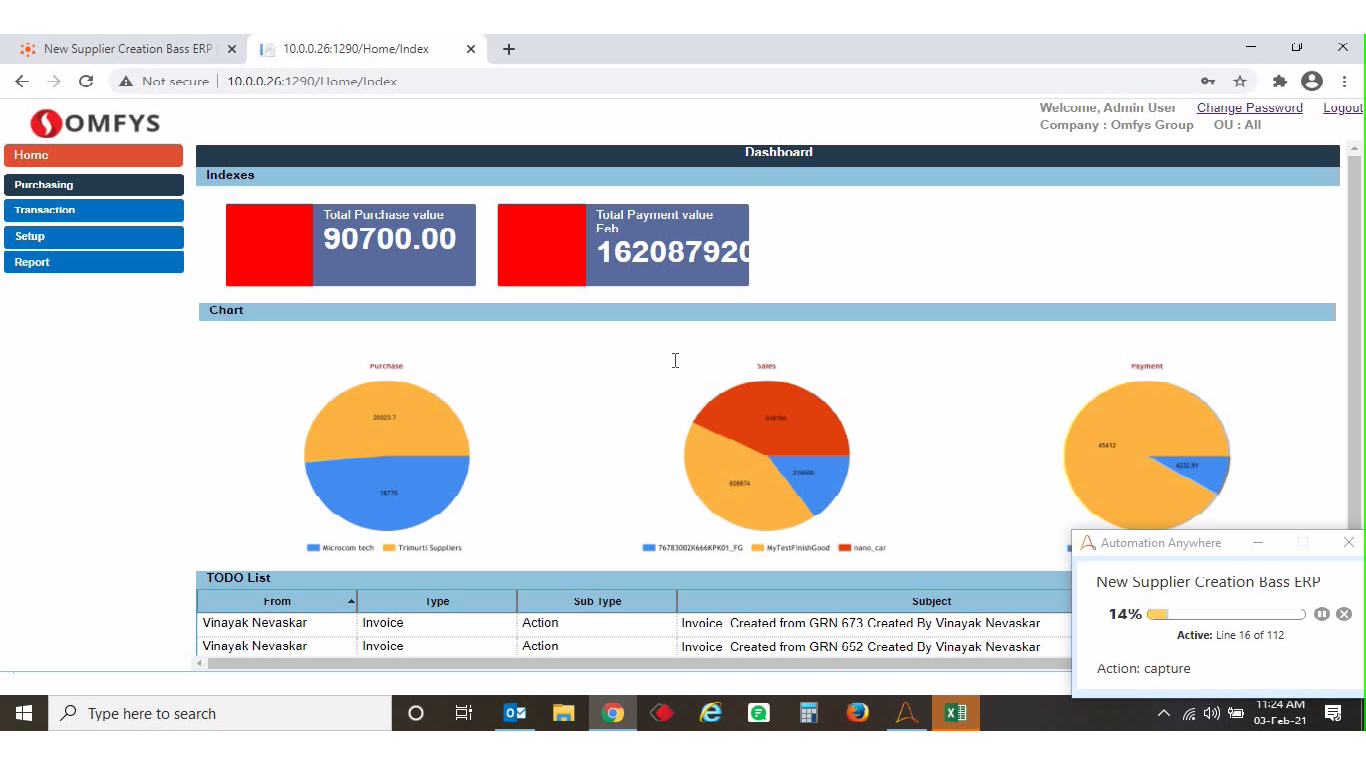Open Outlook from the taskbar
The image size is (1366, 768).
pyautogui.click(x=515, y=713)
